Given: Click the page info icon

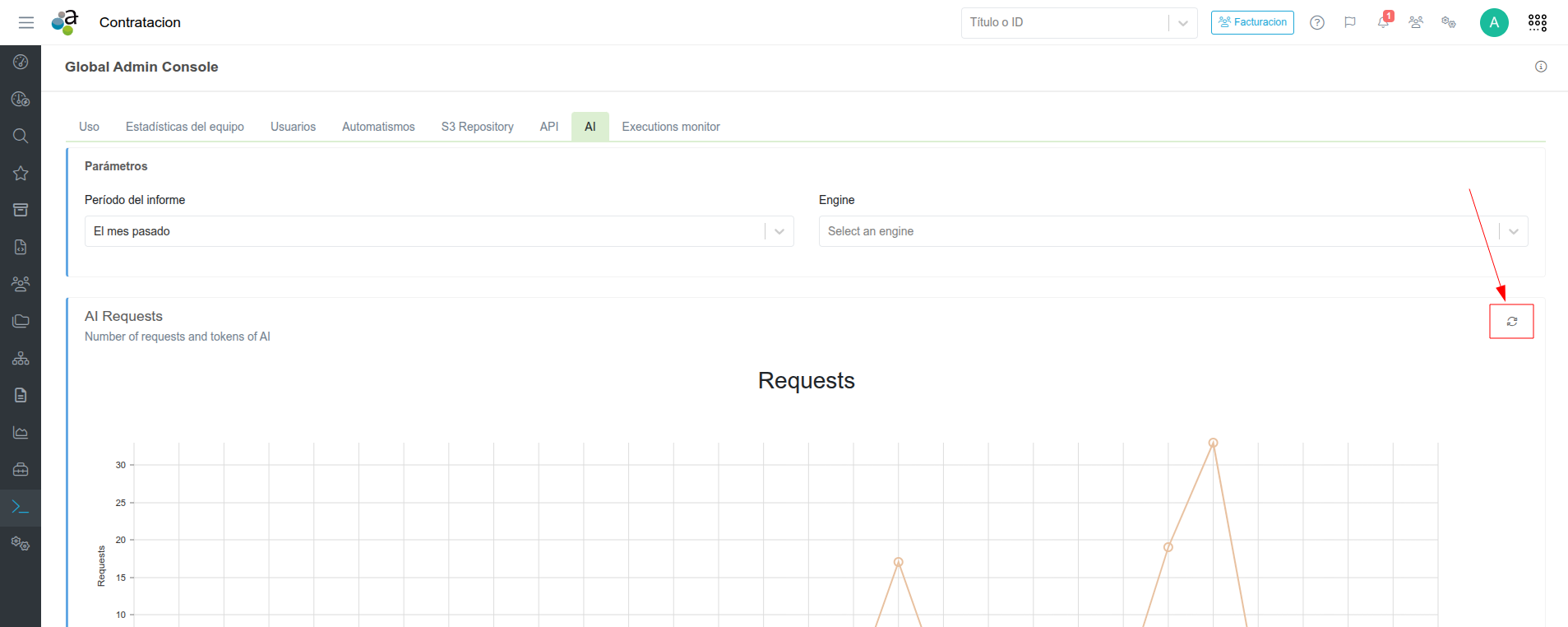Looking at the screenshot, I should coord(1541,67).
